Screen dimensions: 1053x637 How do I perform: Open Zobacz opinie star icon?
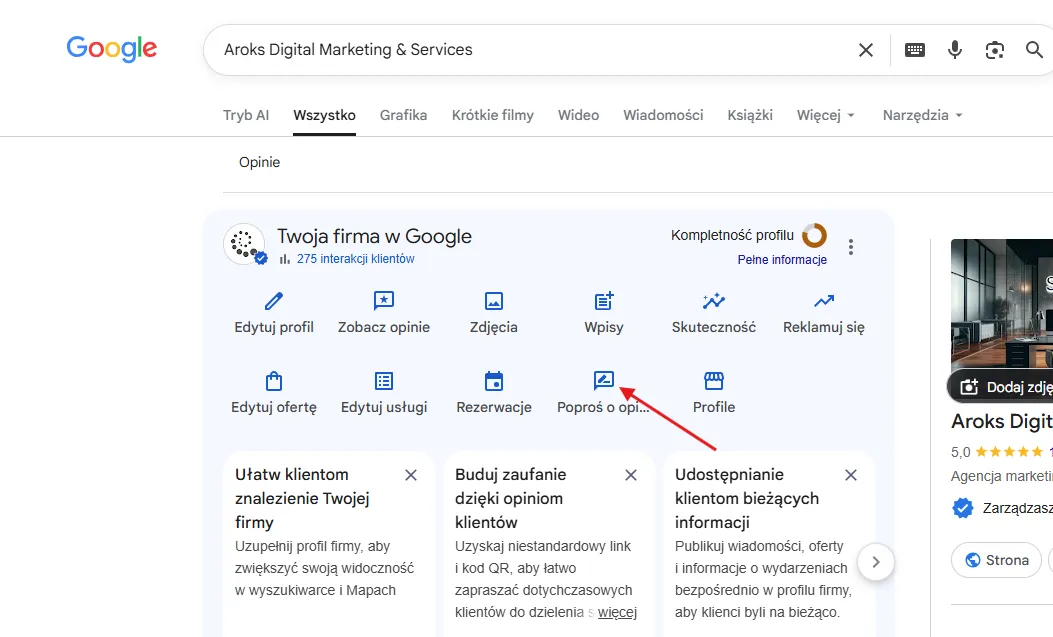pyautogui.click(x=384, y=301)
